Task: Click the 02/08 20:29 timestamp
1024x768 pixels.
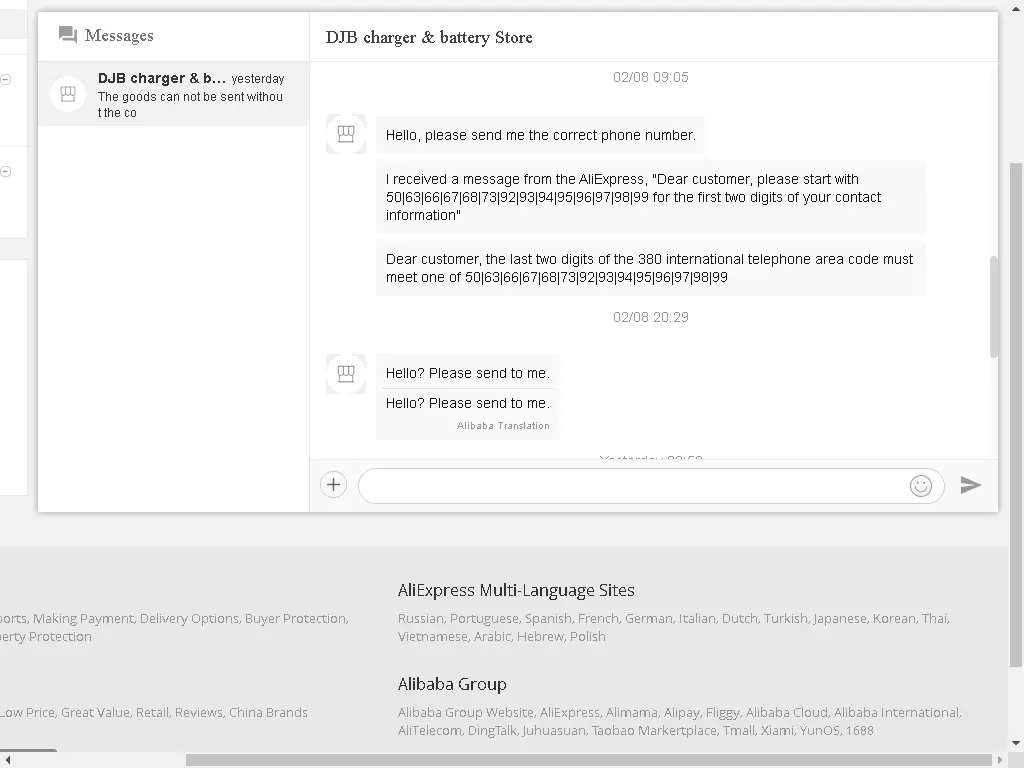Action: click(650, 317)
